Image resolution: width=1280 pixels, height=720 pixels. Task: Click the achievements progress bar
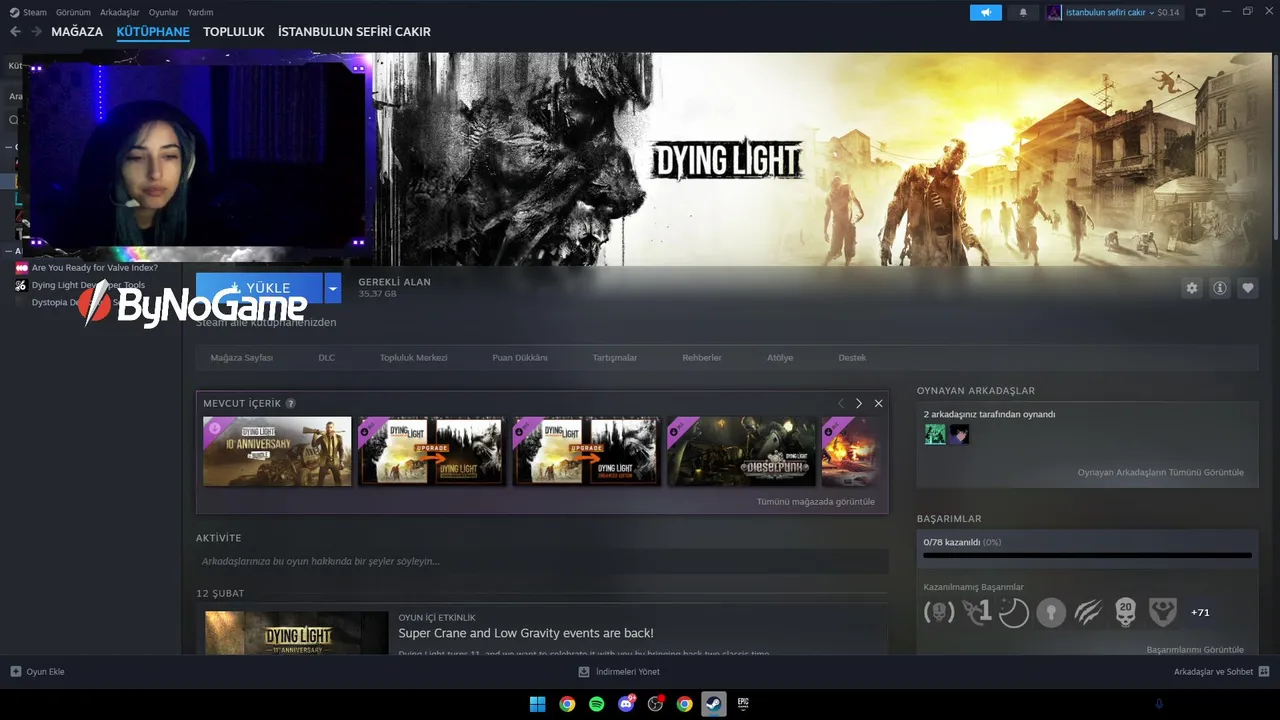click(1087, 555)
